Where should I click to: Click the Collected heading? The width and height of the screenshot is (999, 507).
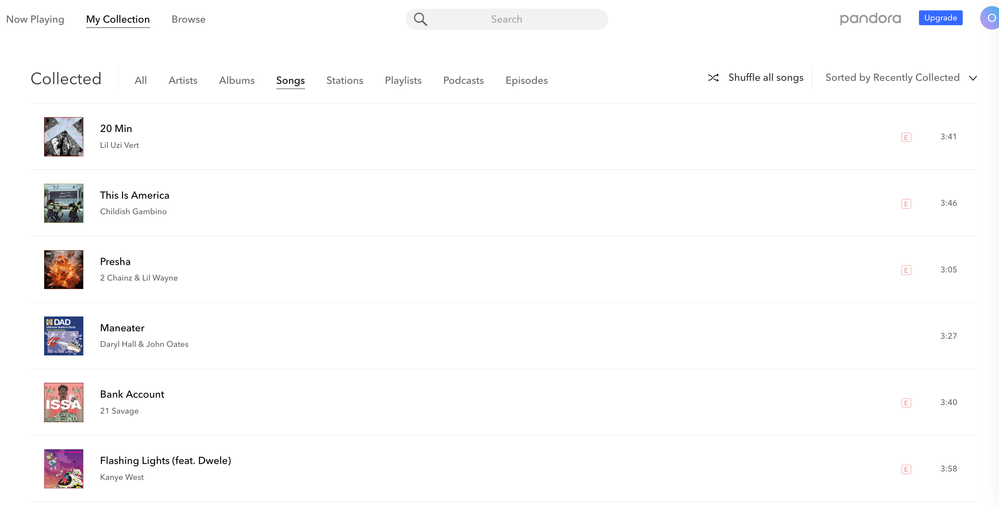pos(66,78)
